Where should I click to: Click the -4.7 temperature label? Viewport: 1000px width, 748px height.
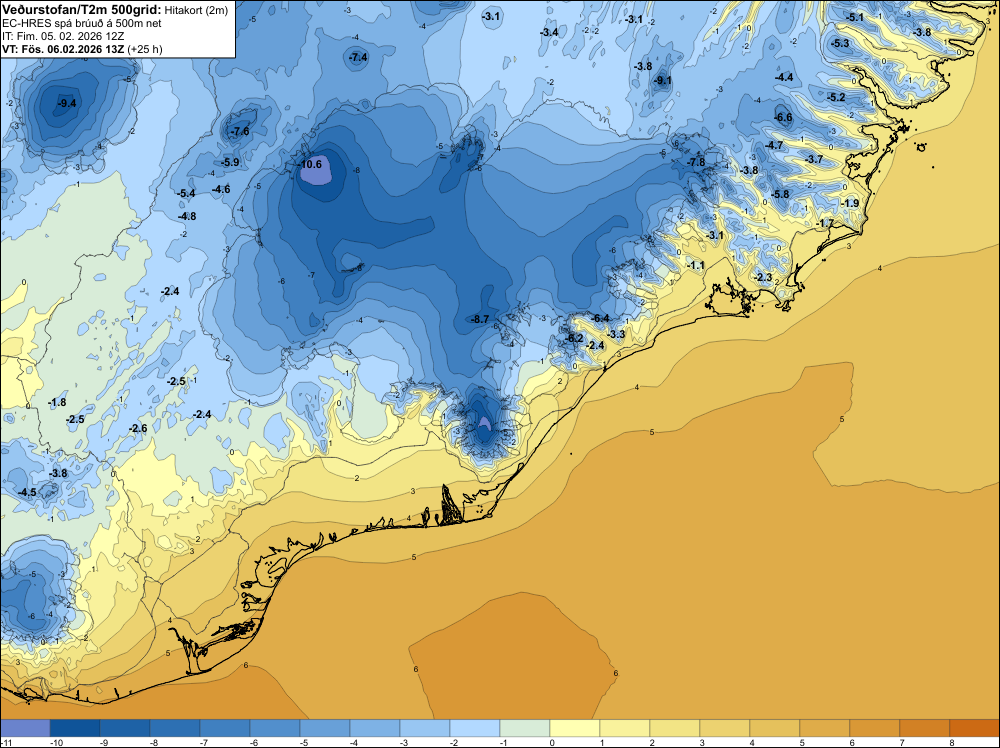pyautogui.click(x=774, y=146)
